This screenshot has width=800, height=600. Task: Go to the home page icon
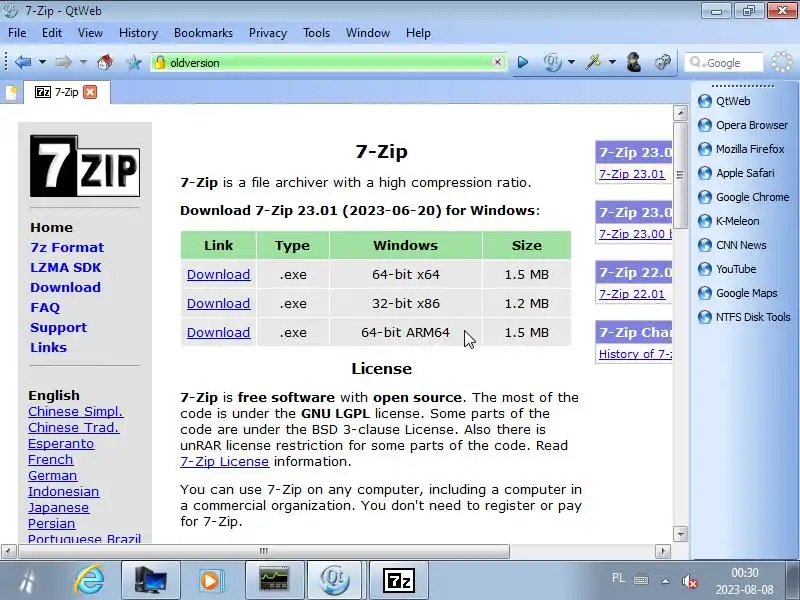(x=105, y=62)
